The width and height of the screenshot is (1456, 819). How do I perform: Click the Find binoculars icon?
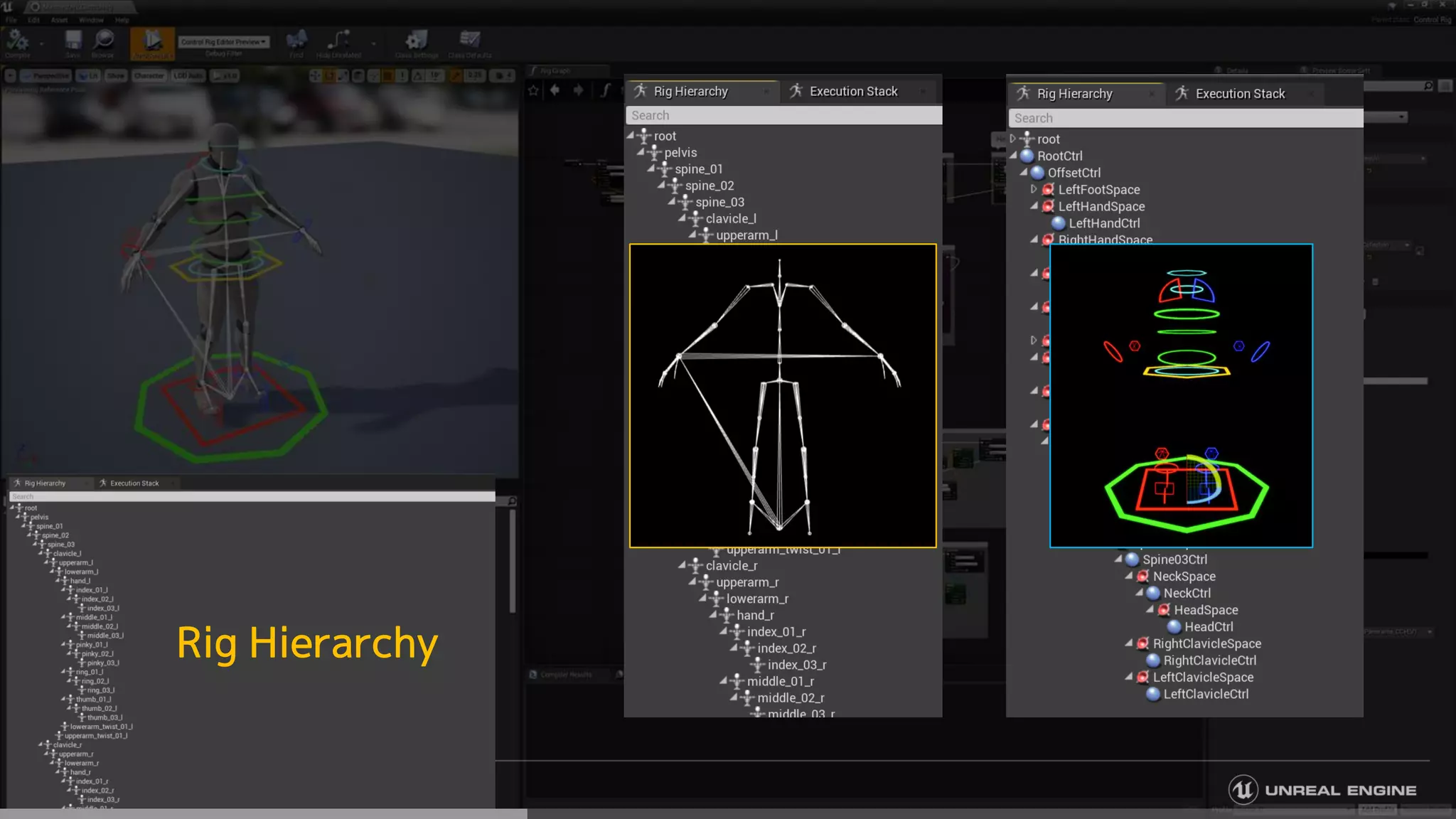(x=296, y=41)
